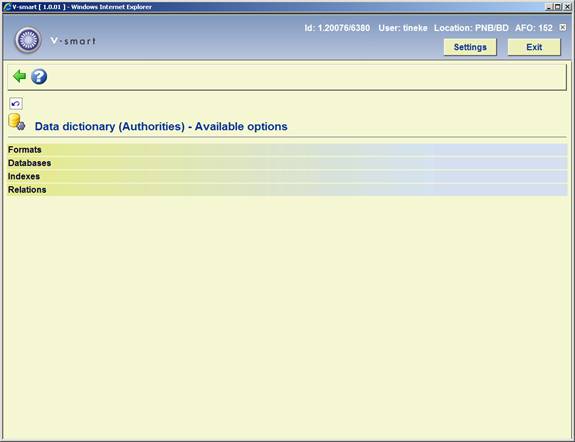Image resolution: width=575 pixels, height=442 pixels.
Task: Select the Formats option
Action: [x=288, y=150]
